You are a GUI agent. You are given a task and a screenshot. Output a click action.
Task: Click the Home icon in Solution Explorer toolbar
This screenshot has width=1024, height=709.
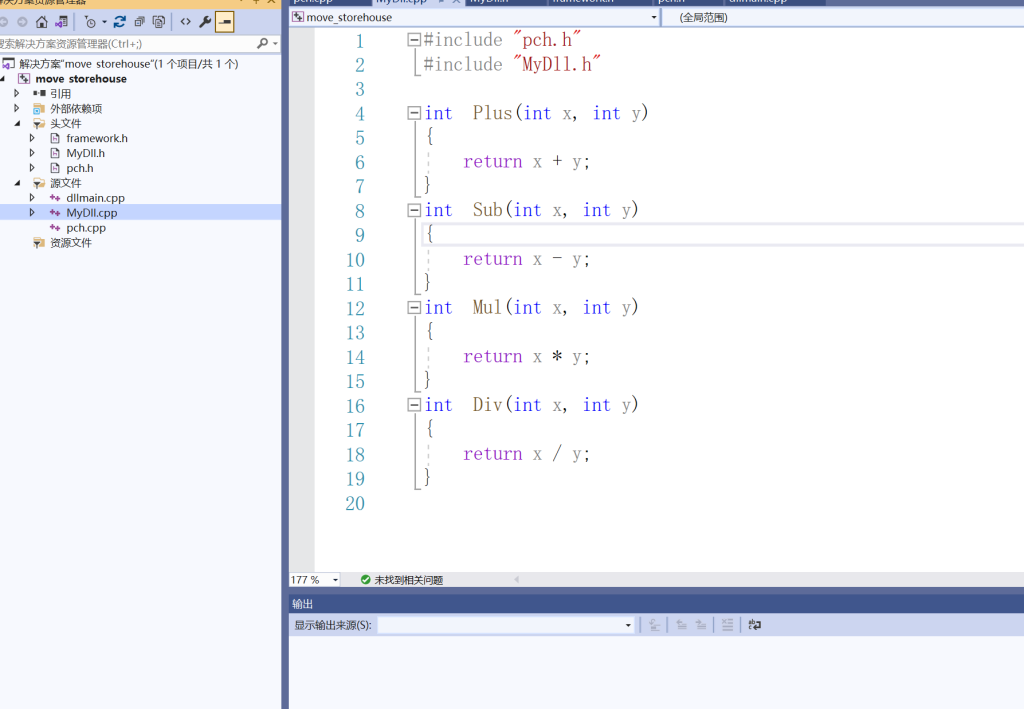point(41,22)
